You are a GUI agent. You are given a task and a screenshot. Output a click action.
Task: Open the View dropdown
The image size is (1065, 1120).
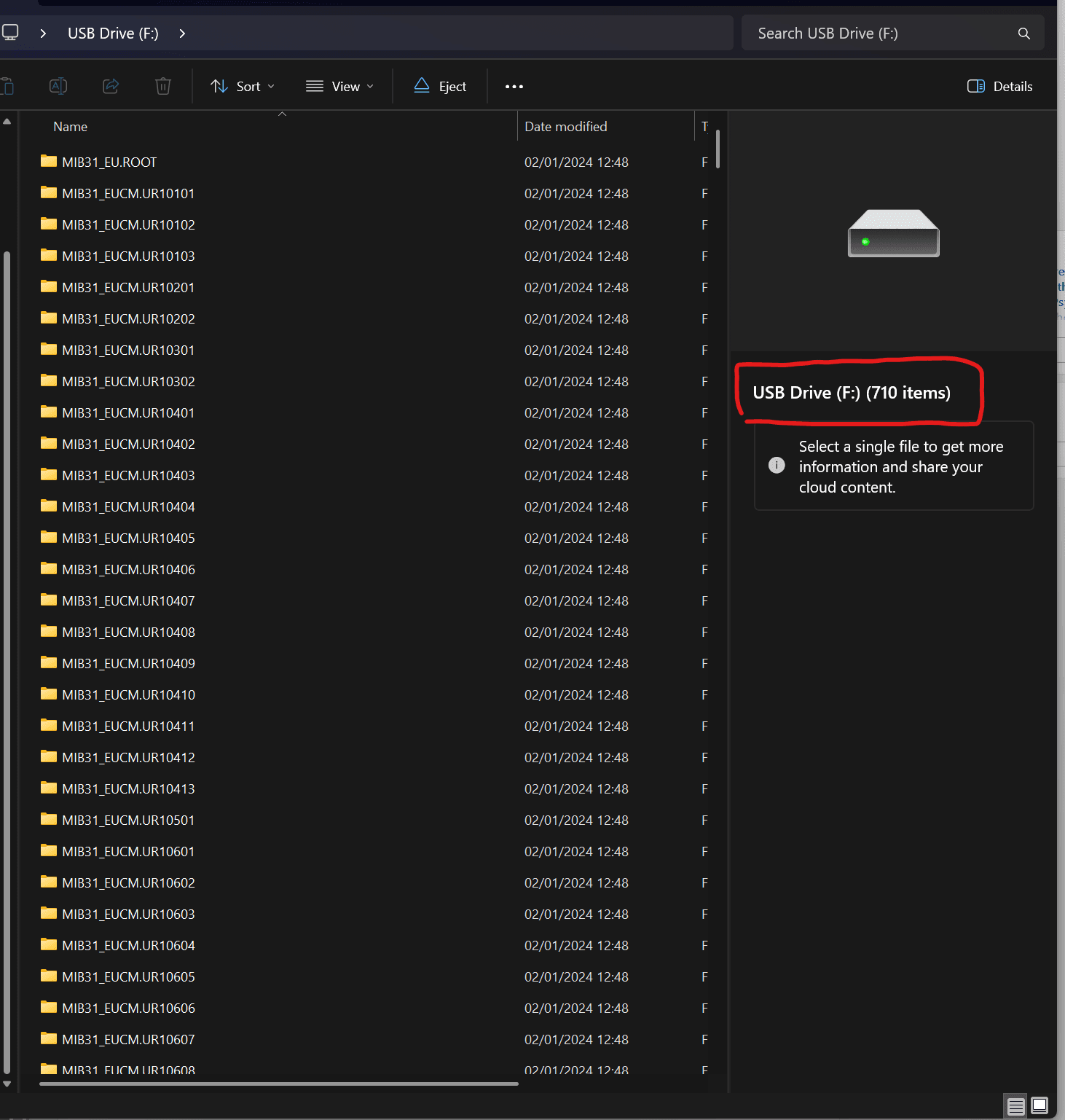point(339,86)
